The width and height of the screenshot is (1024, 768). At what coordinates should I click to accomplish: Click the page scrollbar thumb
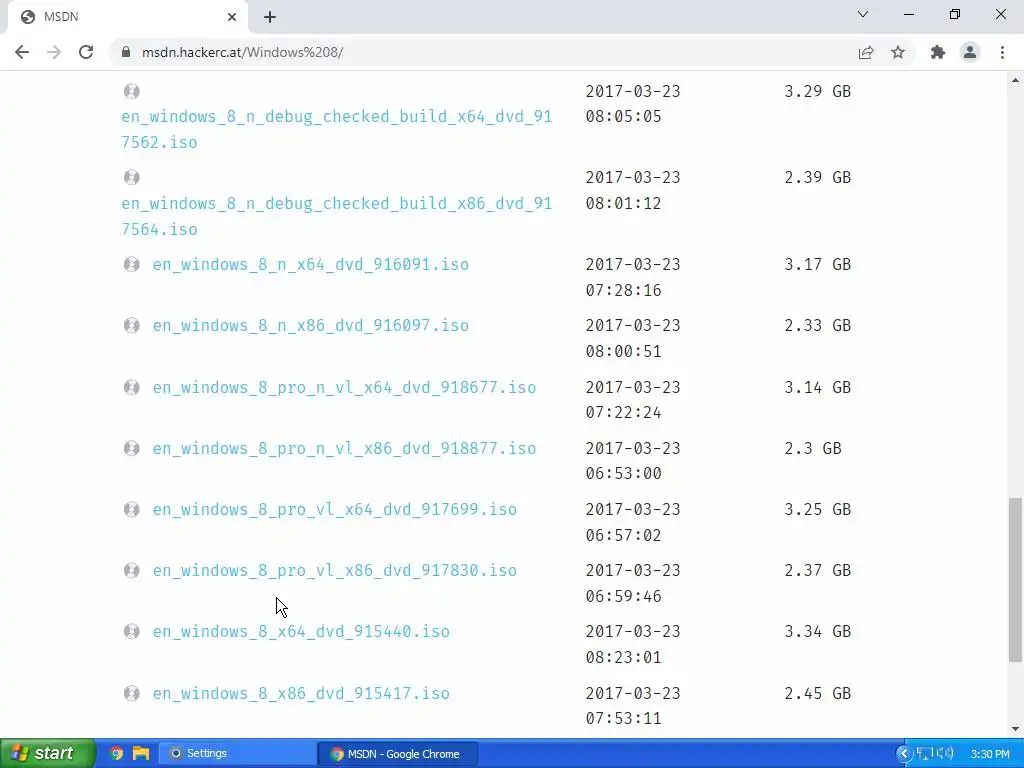(x=1015, y=580)
